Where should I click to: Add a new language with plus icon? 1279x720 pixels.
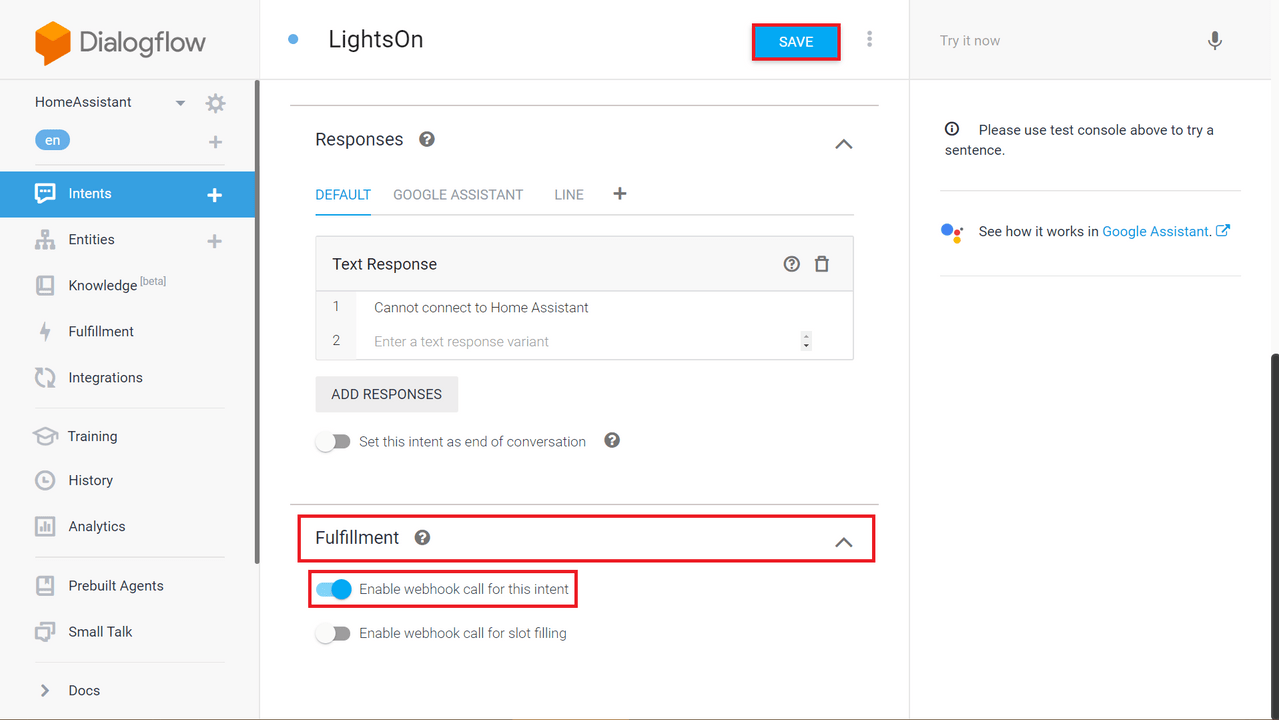pos(215,142)
